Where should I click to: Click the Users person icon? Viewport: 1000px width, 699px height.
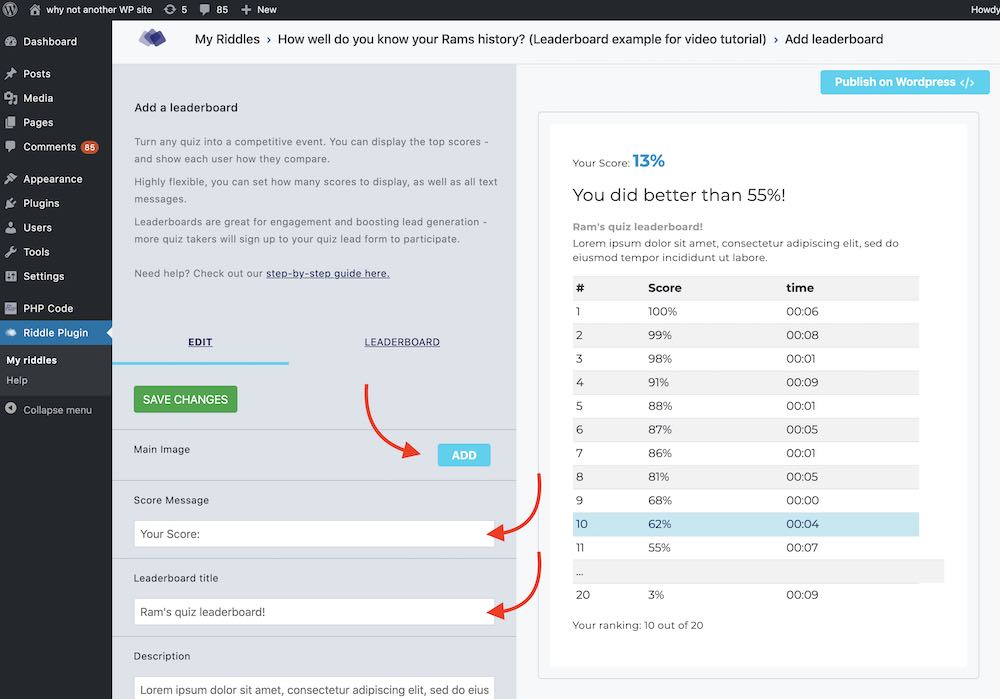(x=11, y=228)
